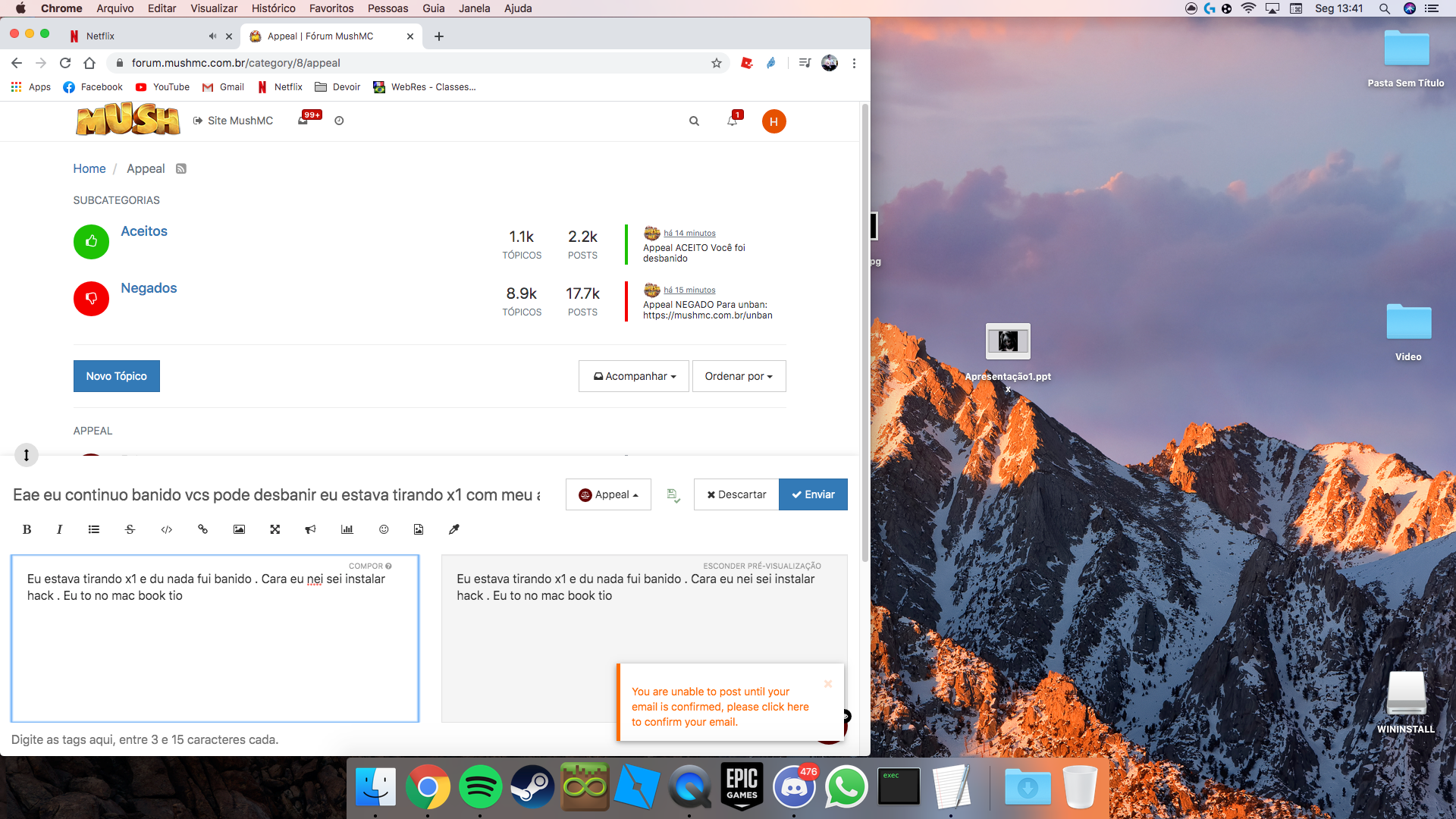Image resolution: width=1456 pixels, height=819 pixels.
Task: Click the Italic formatting icon
Action: (x=60, y=528)
